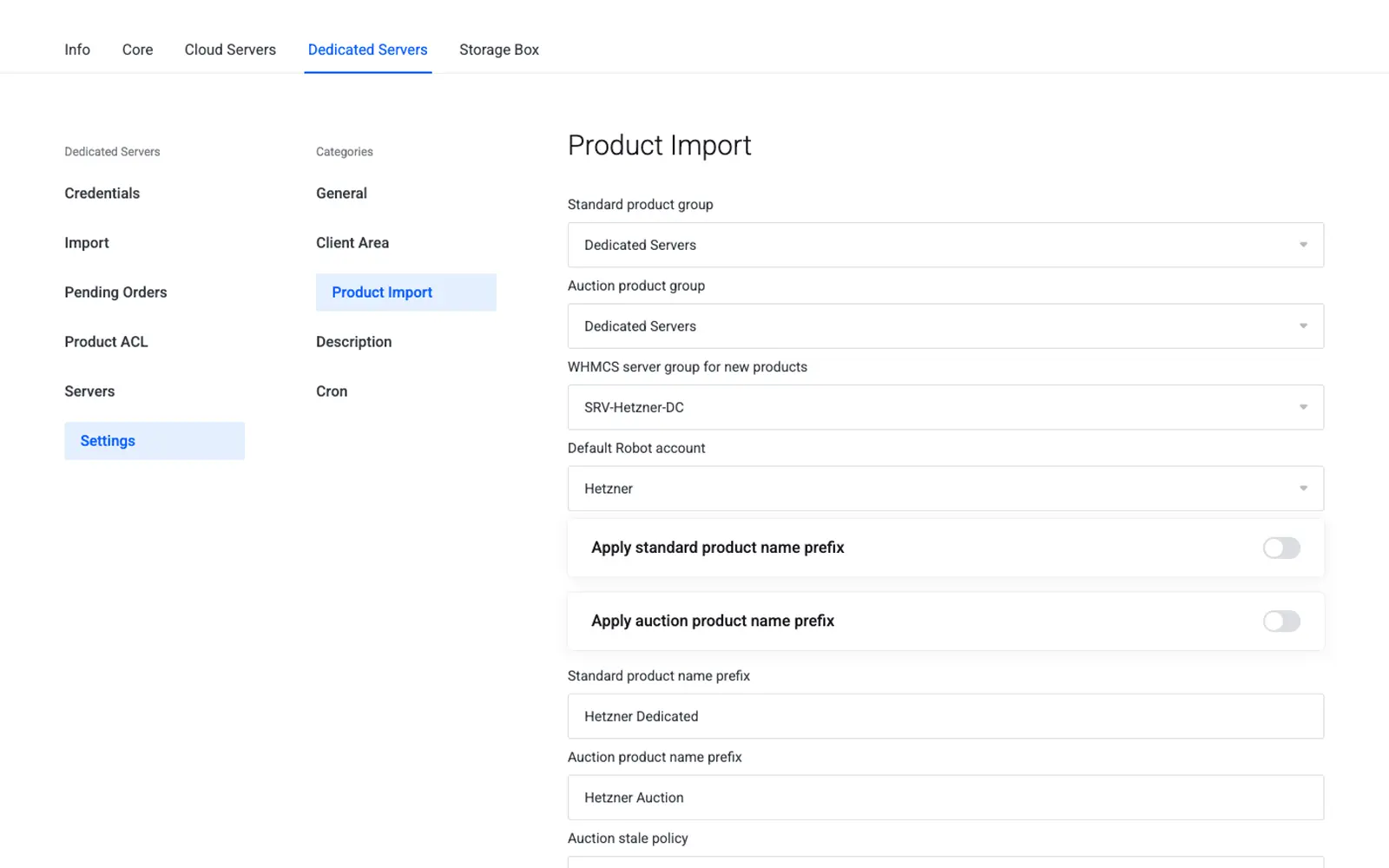Expand the Standard product group dropdown
This screenshot has width=1389, height=868.
click(x=945, y=245)
